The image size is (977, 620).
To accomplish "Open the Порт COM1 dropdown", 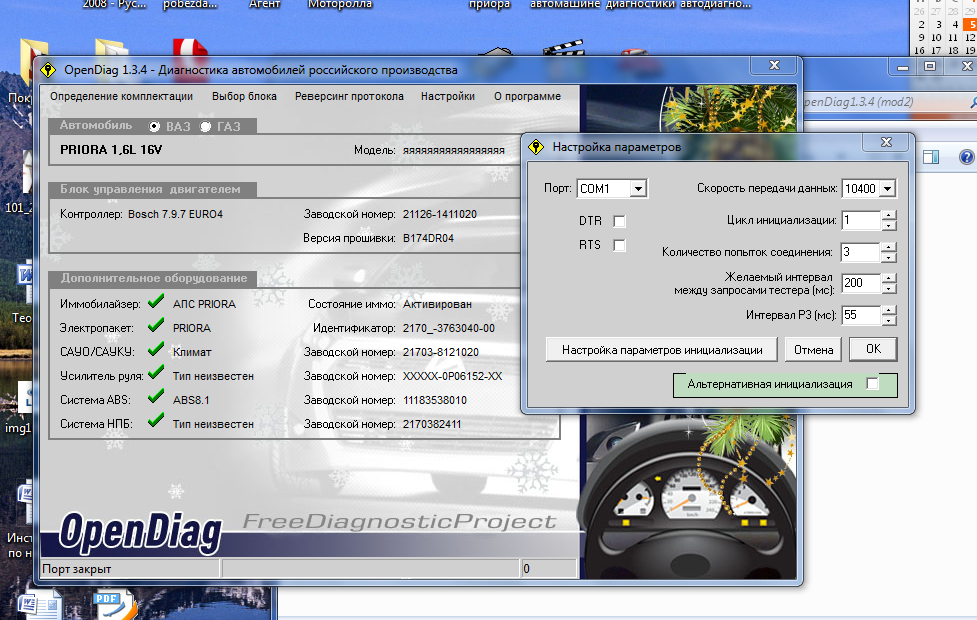I will (x=638, y=189).
